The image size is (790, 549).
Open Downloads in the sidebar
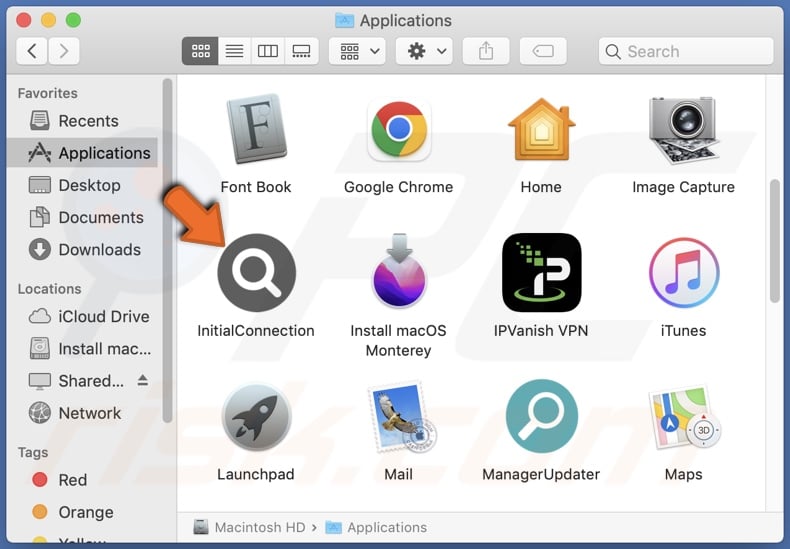click(83, 249)
